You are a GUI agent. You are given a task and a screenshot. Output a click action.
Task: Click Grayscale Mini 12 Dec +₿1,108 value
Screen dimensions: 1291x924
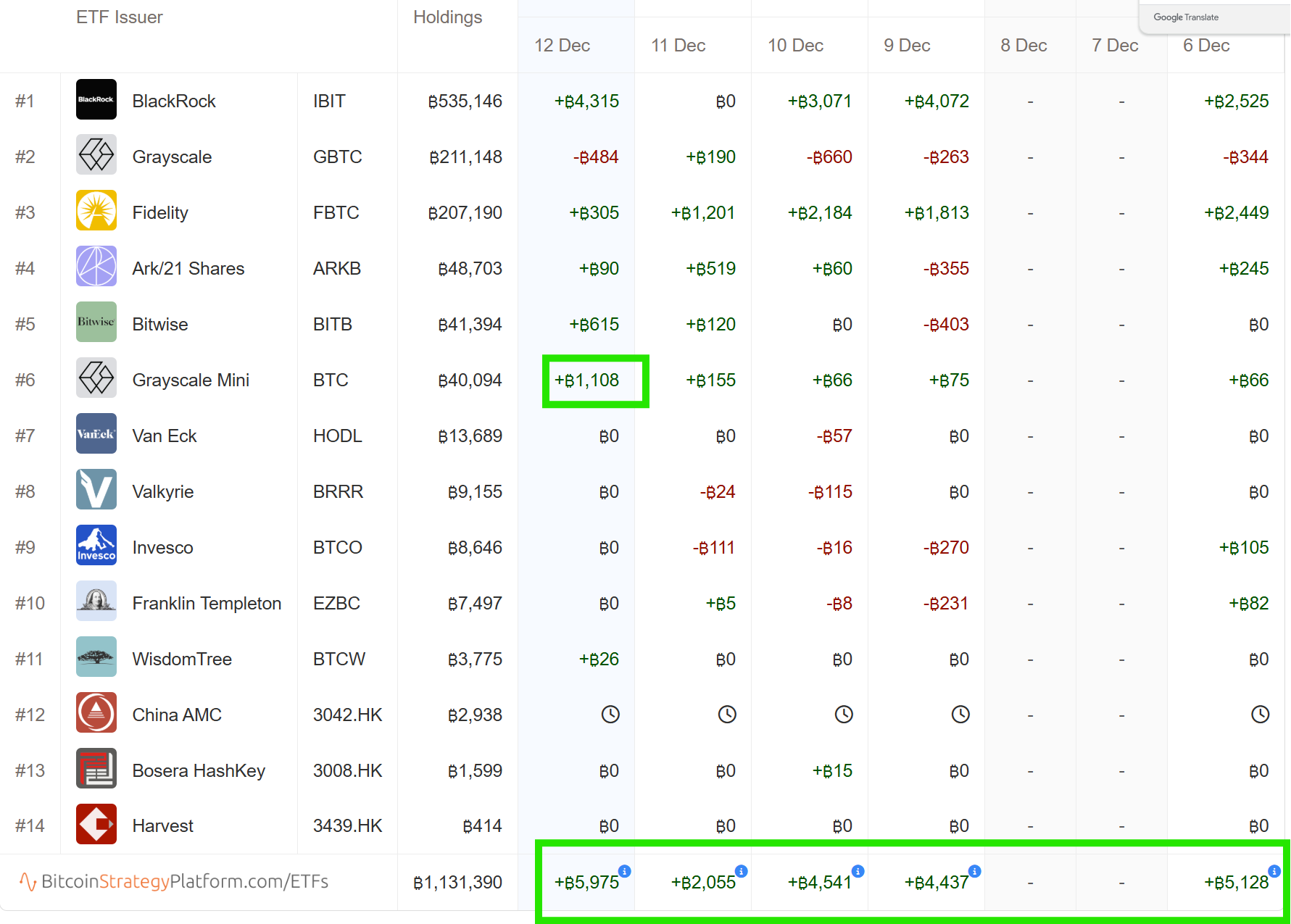(x=586, y=380)
